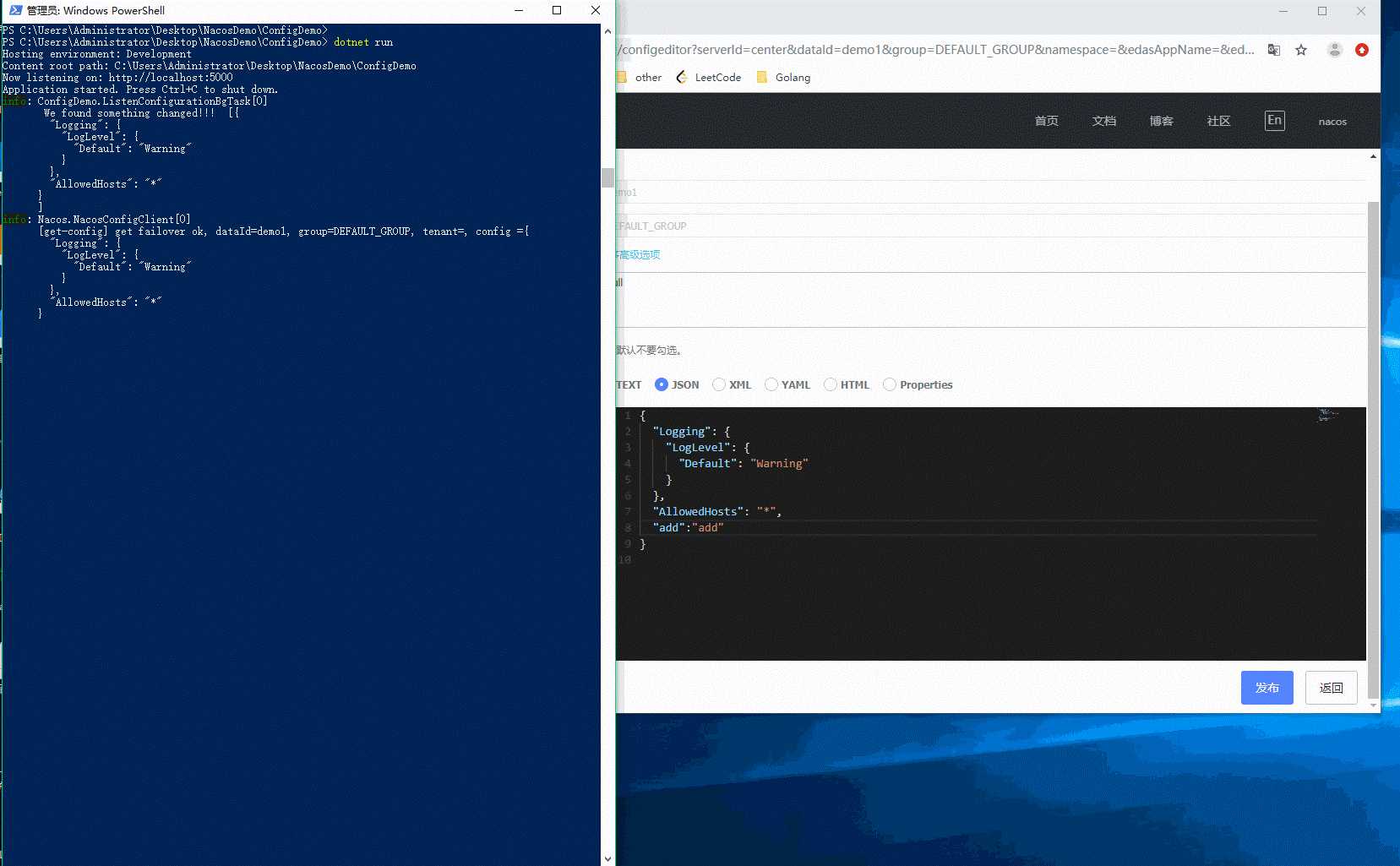This screenshot has width=1400, height=866.
Task: Click the PowerShell window title icon
Action: point(15,10)
